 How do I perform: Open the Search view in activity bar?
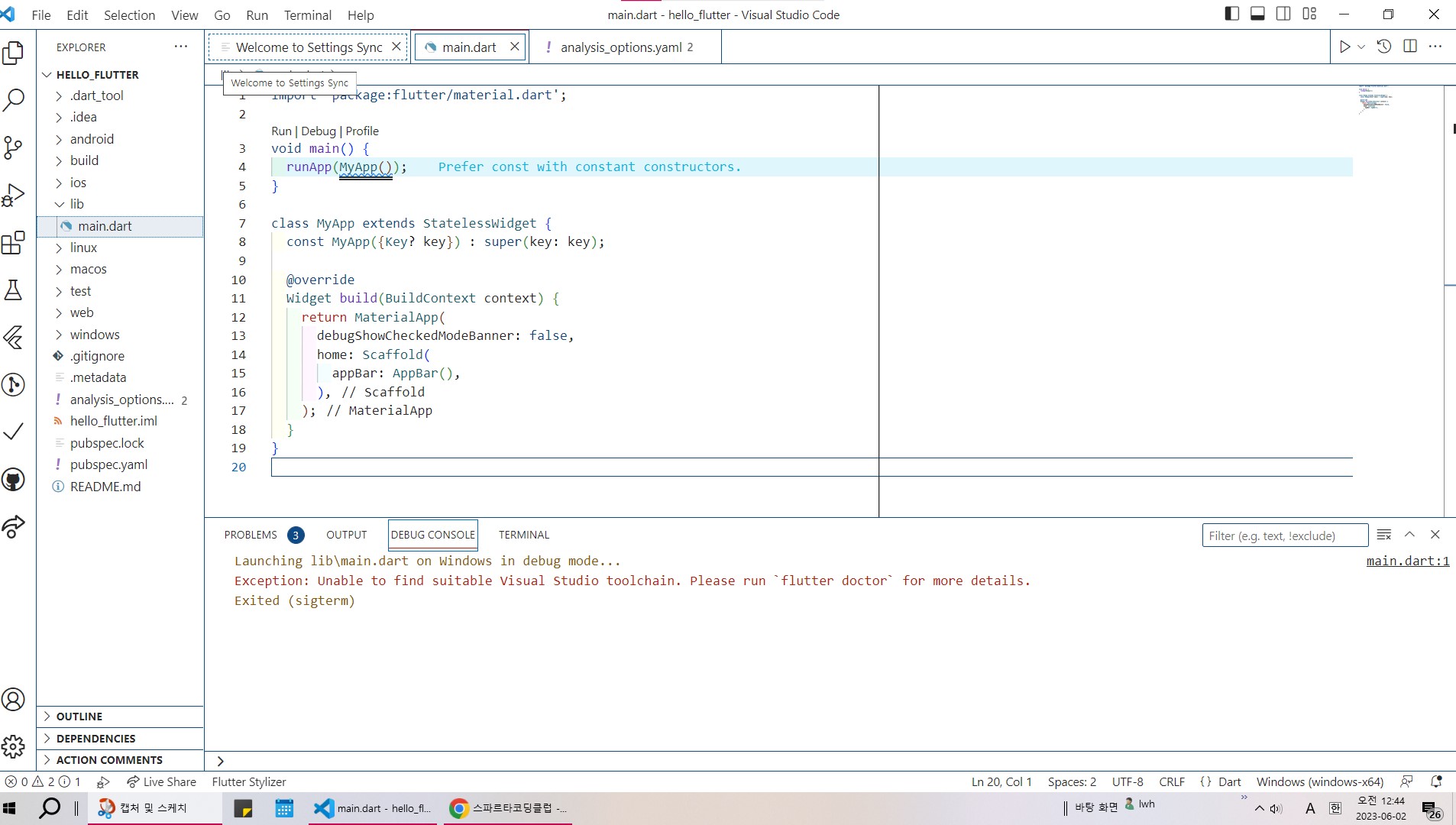click(x=14, y=100)
